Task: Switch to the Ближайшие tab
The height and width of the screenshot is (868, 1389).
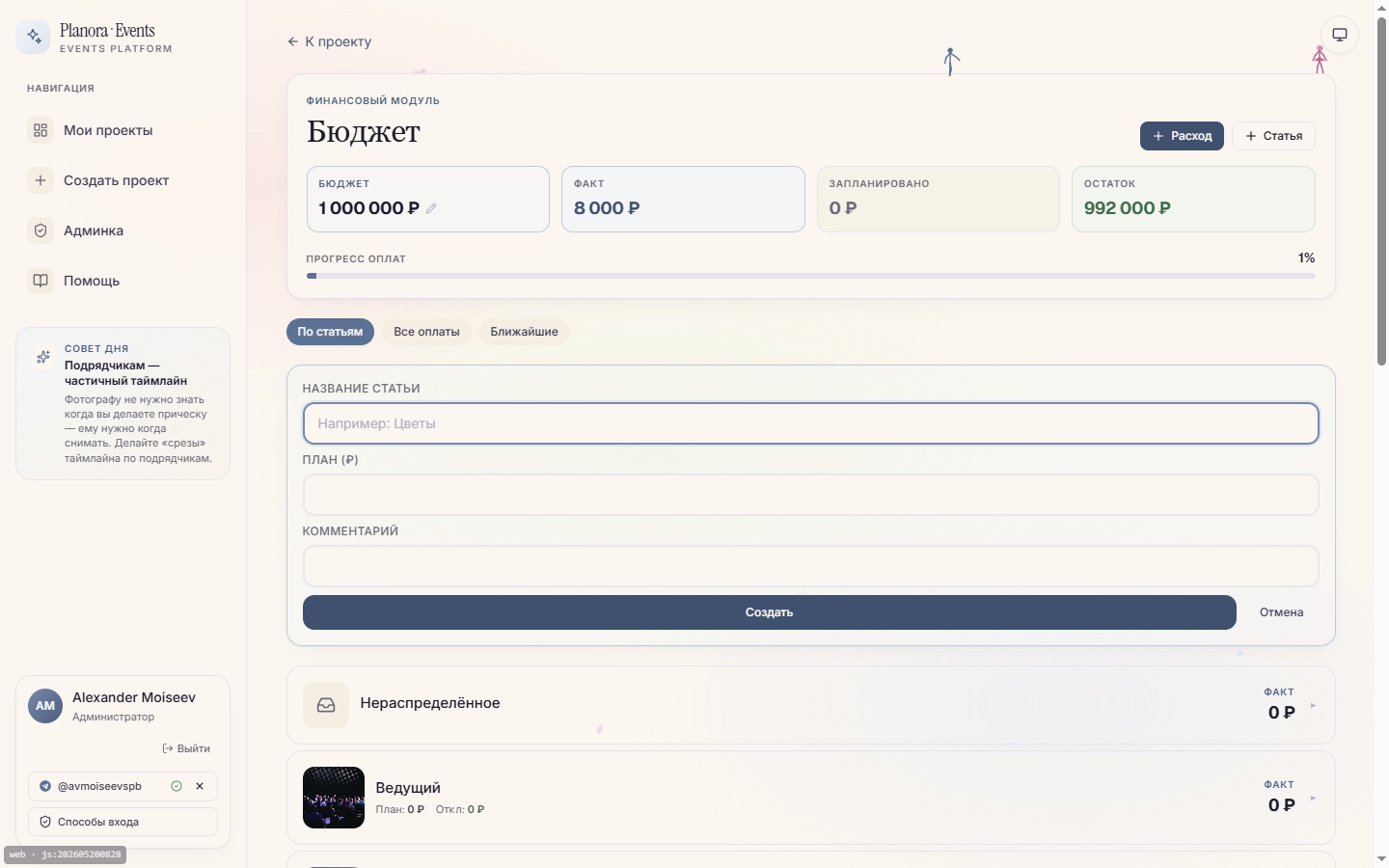Action: (x=524, y=332)
